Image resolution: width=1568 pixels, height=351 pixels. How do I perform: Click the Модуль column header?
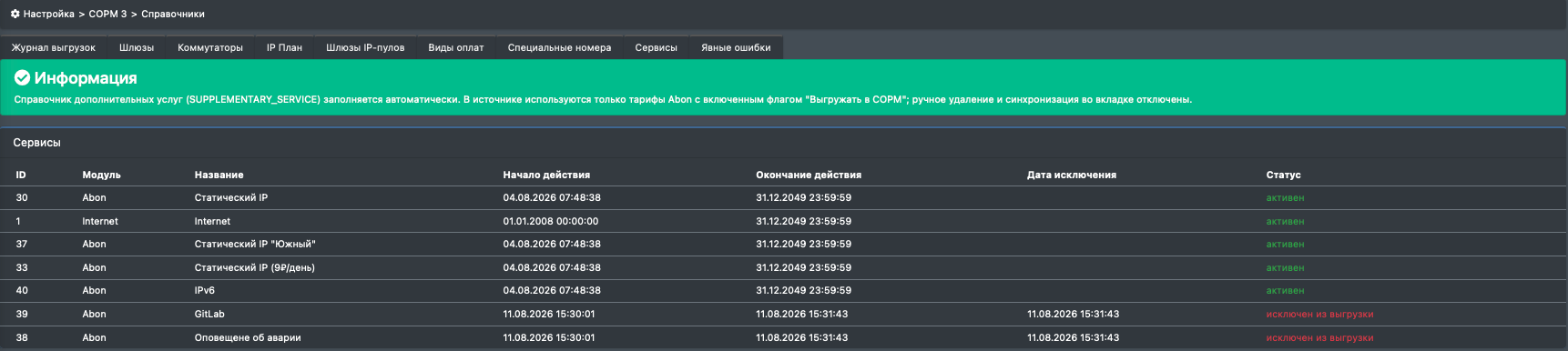(101, 175)
